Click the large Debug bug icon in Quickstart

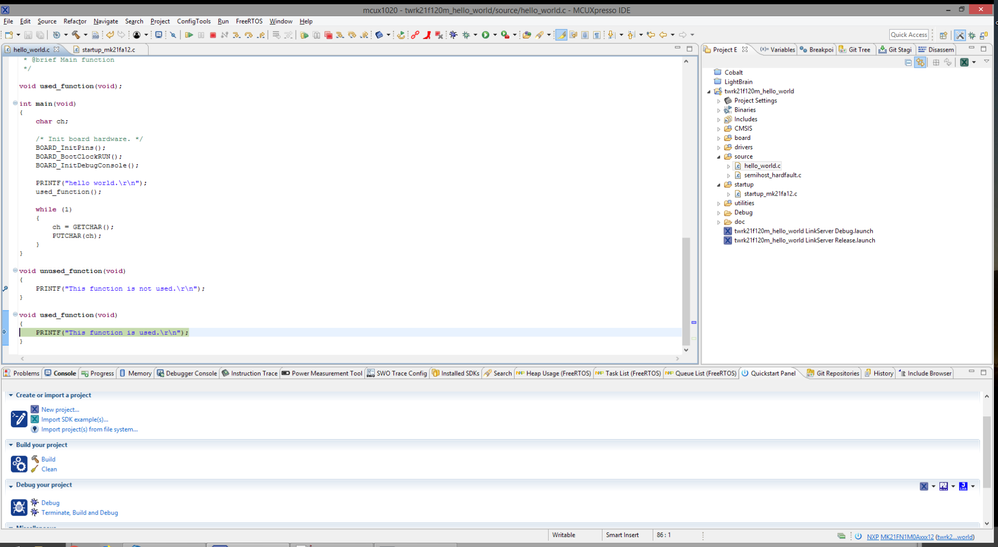pyautogui.click(x=19, y=507)
